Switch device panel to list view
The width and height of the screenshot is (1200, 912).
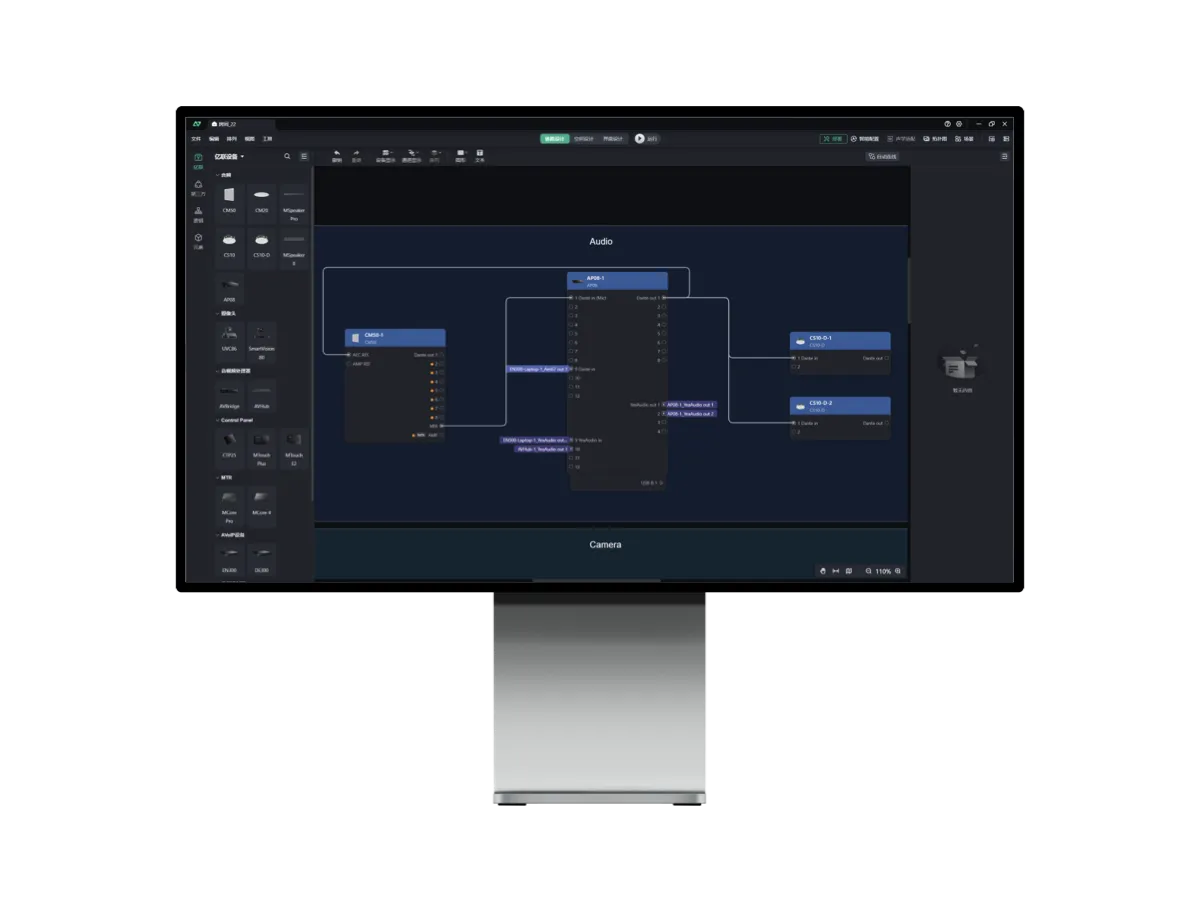tap(305, 156)
